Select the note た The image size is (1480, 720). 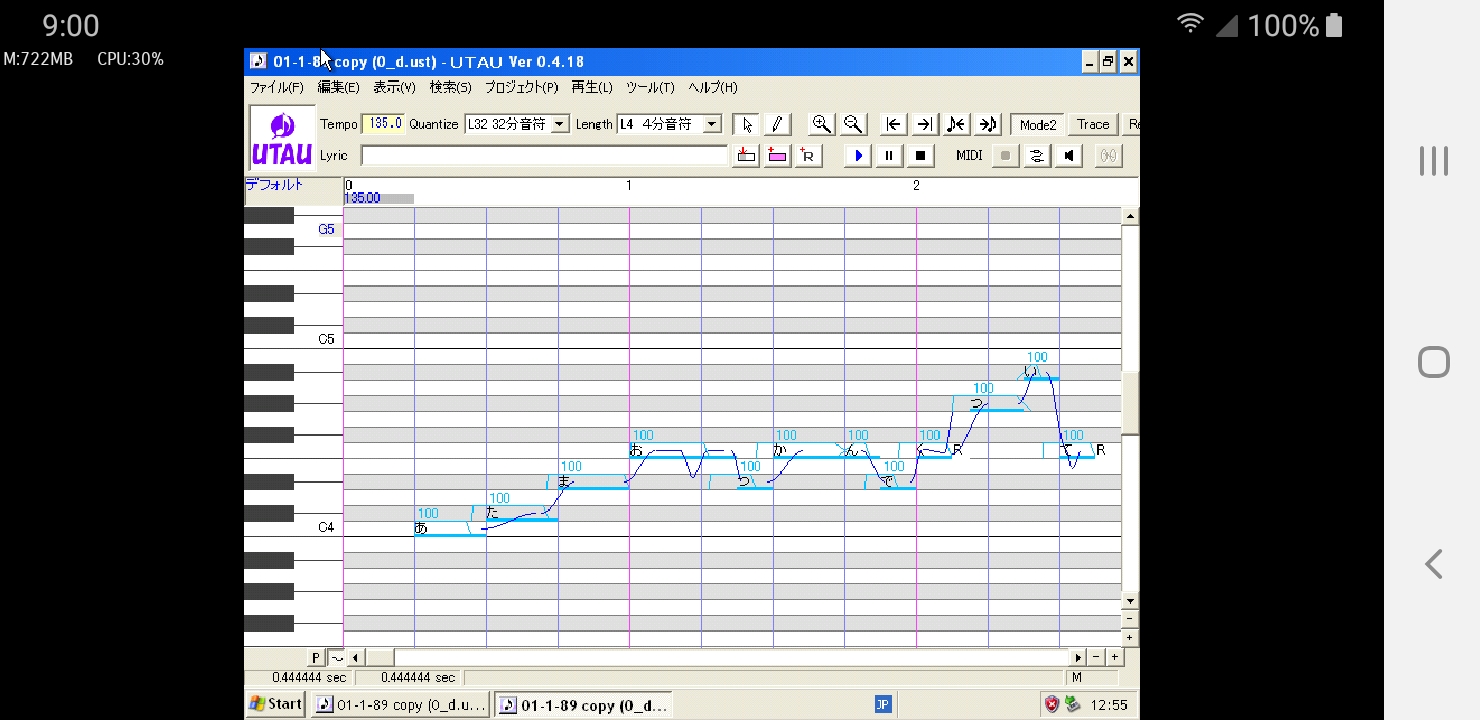[x=522, y=513]
